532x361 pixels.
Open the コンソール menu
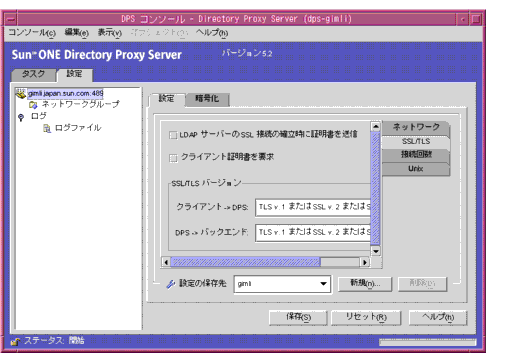coord(32,33)
